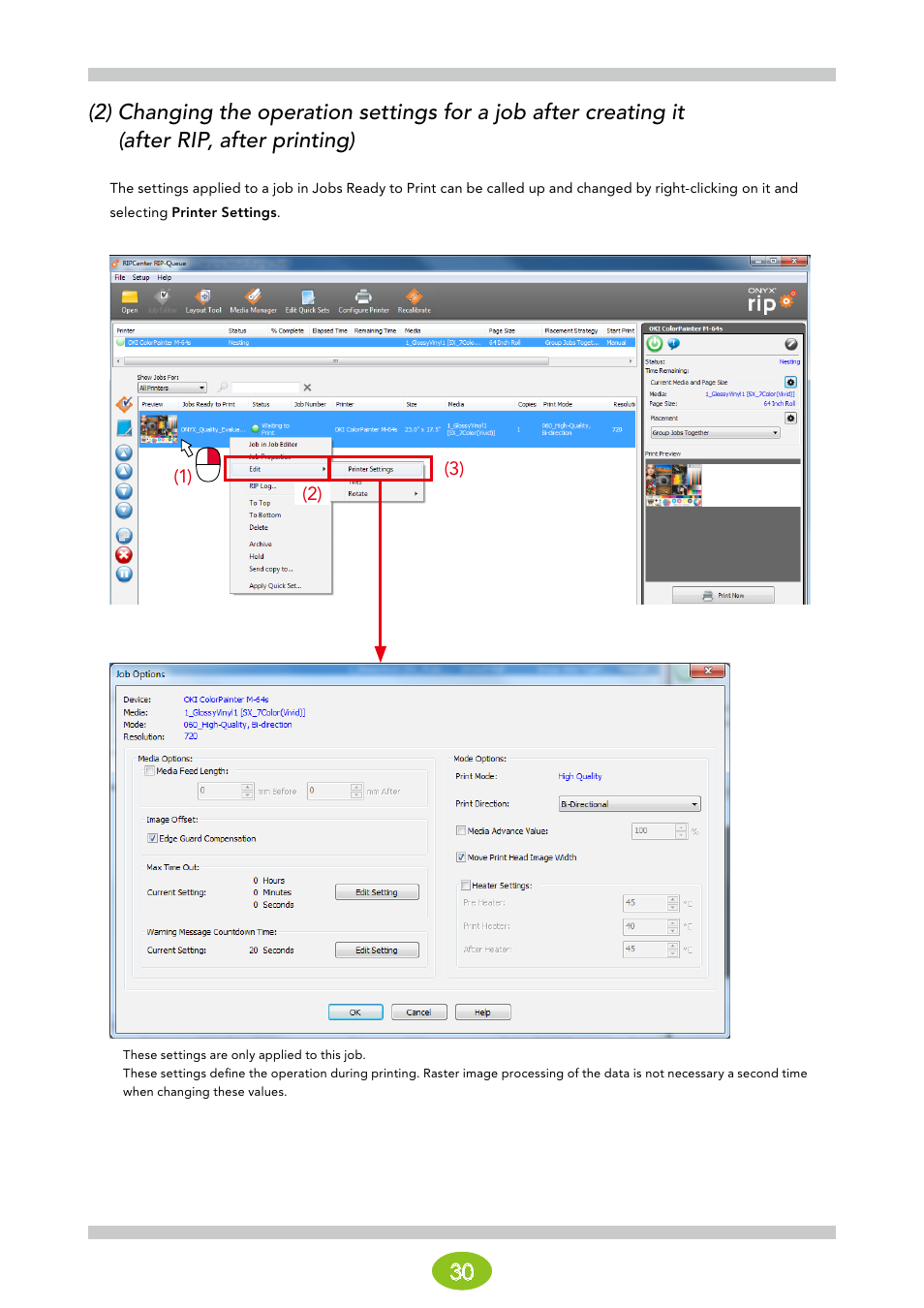Toggle Move Print Head Image Width
This screenshot has width=924, height=1308.
[x=461, y=857]
